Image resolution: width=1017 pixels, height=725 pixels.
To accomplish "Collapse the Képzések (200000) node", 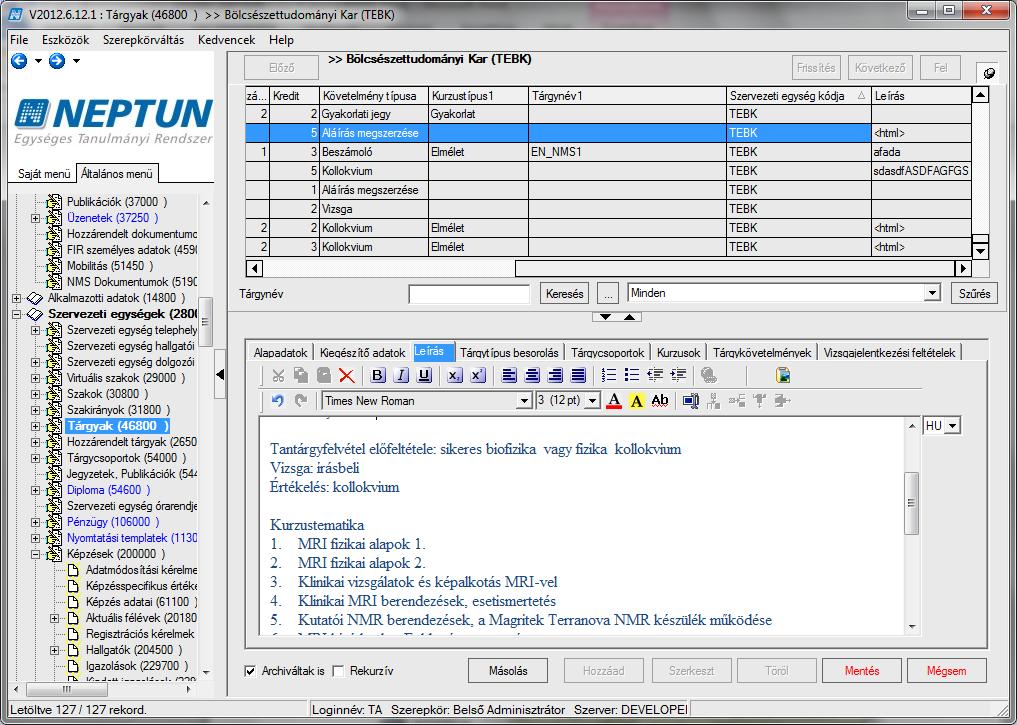I will point(36,554).
